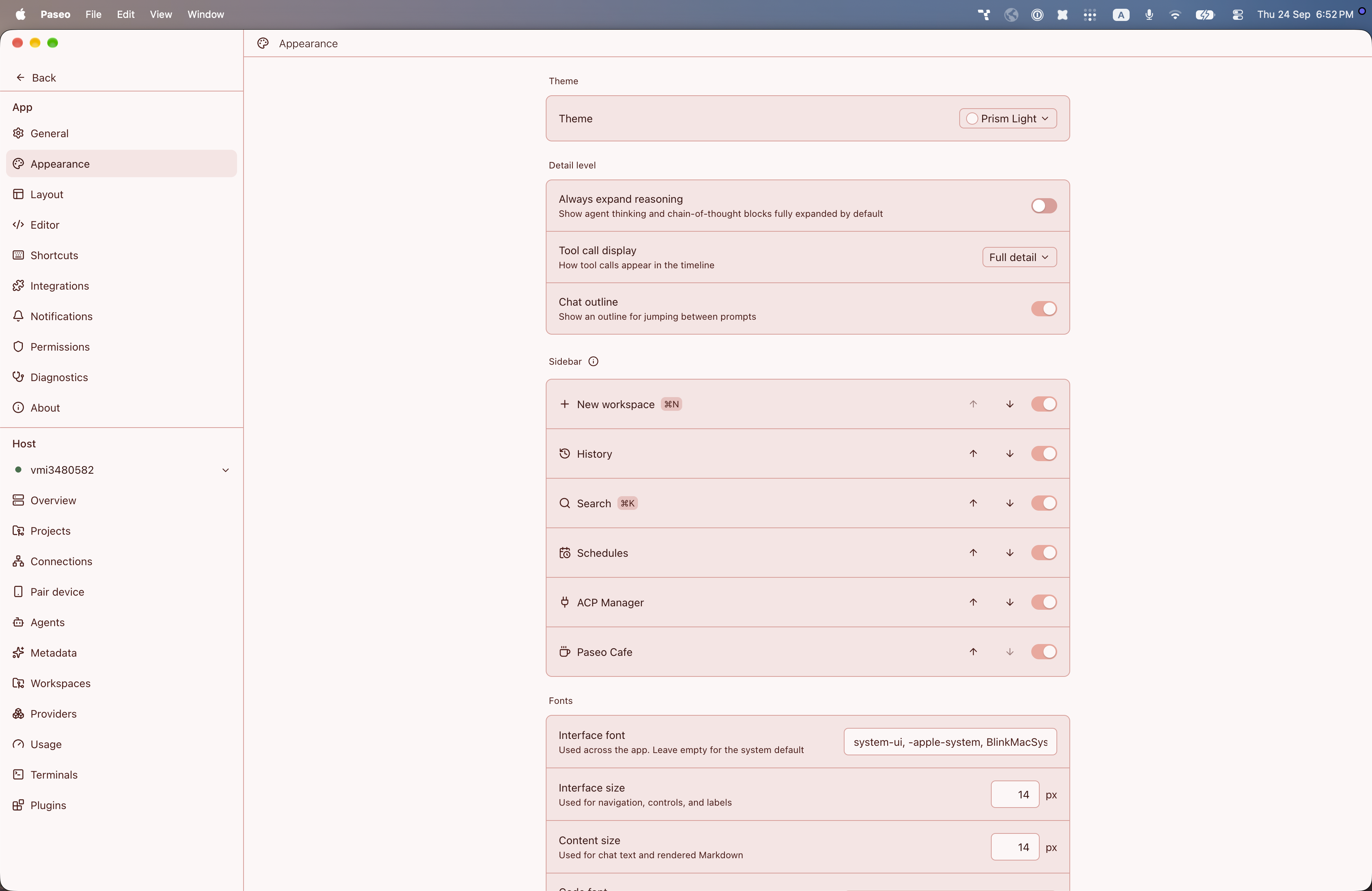Open Diagnostics settings page

121,377
